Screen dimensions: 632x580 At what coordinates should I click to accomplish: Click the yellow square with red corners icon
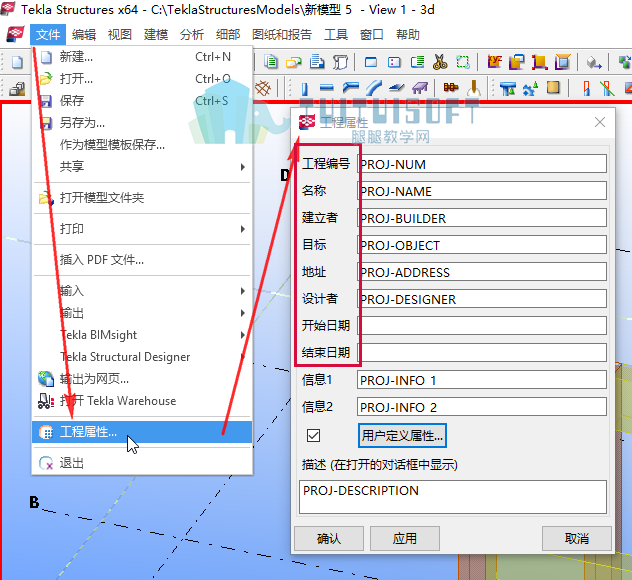pyautogui.click(x=539, y=62)
